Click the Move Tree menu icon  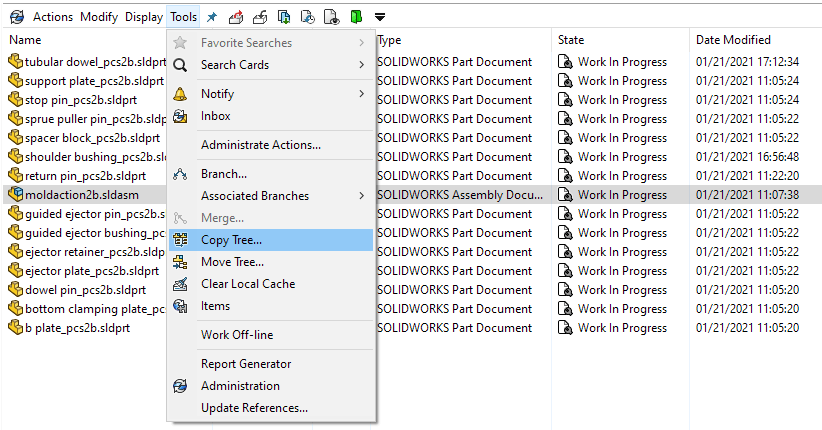[x=180, y=262]
